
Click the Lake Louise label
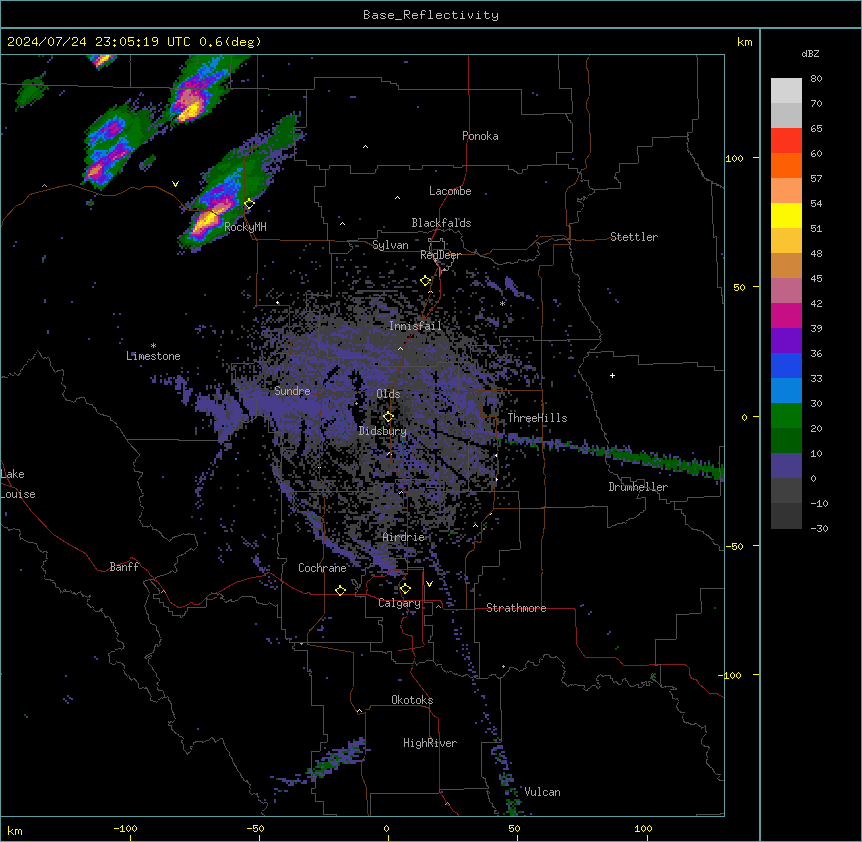click(18, 484)
